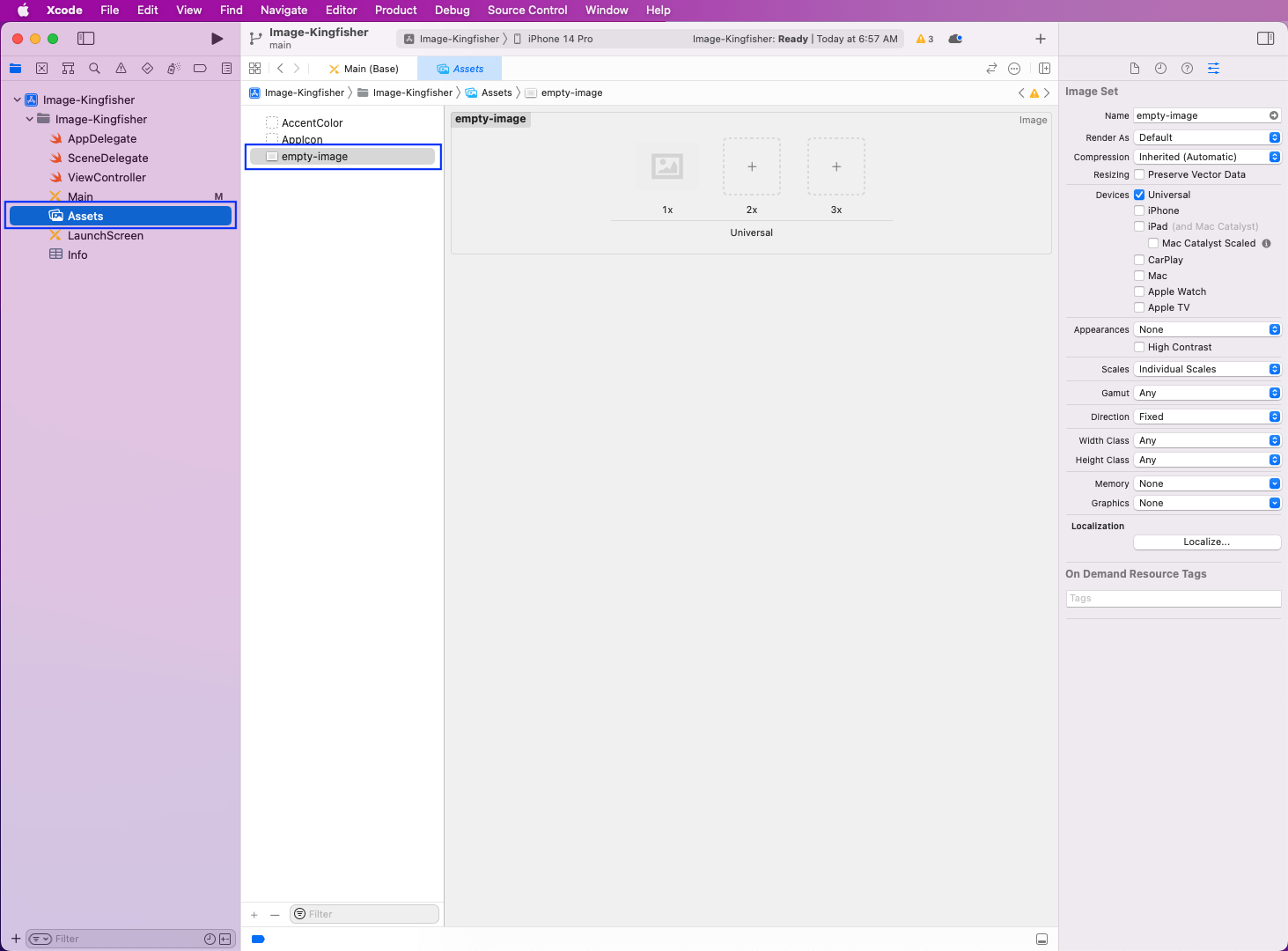Select ViewController in the navigator
This screenshot has width=1288, height=951.
pyautogui.click(x=108, y=177)
